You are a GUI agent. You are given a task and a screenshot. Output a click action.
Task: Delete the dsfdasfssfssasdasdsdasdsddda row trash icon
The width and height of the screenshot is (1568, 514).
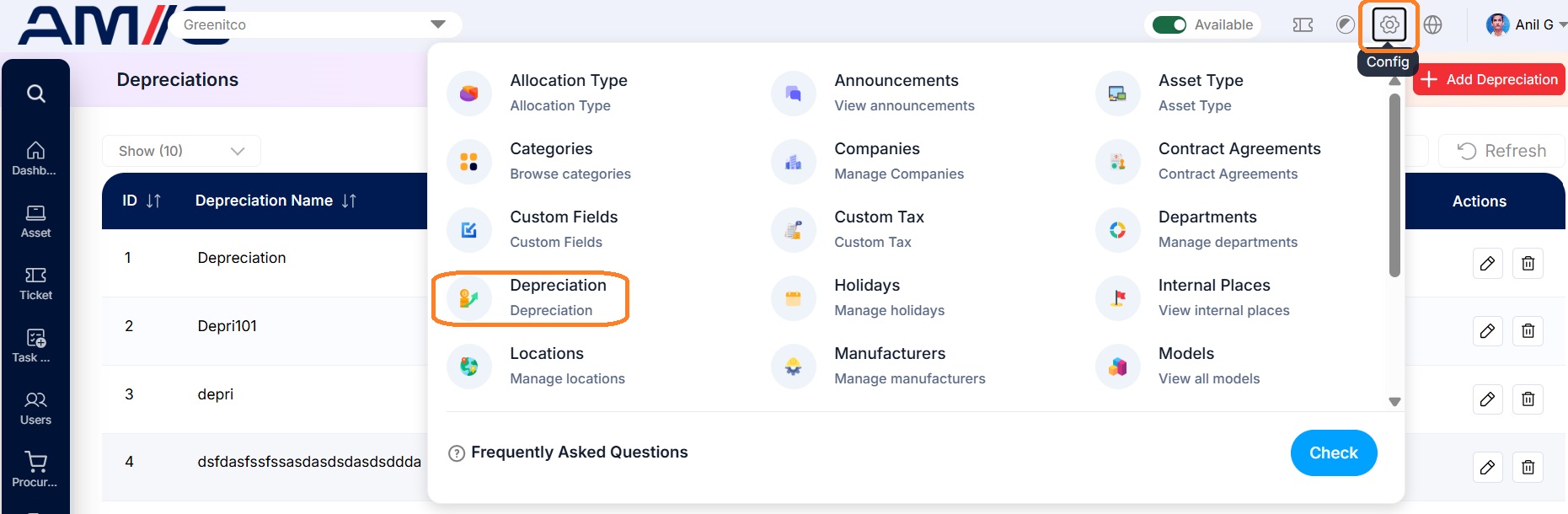click(x=1528, y=468)
